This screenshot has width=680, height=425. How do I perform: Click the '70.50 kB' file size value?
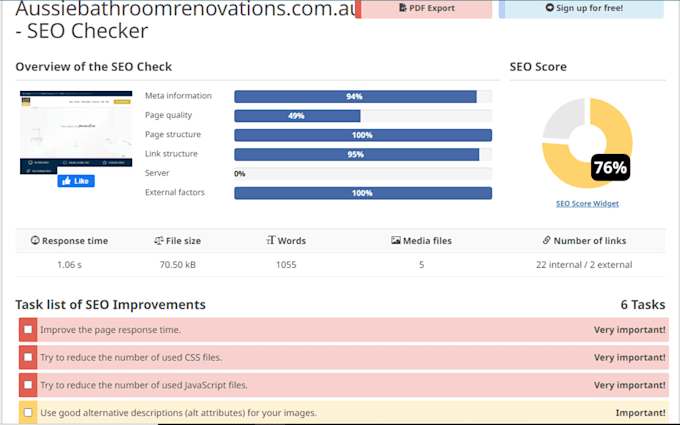pos(178,265)
